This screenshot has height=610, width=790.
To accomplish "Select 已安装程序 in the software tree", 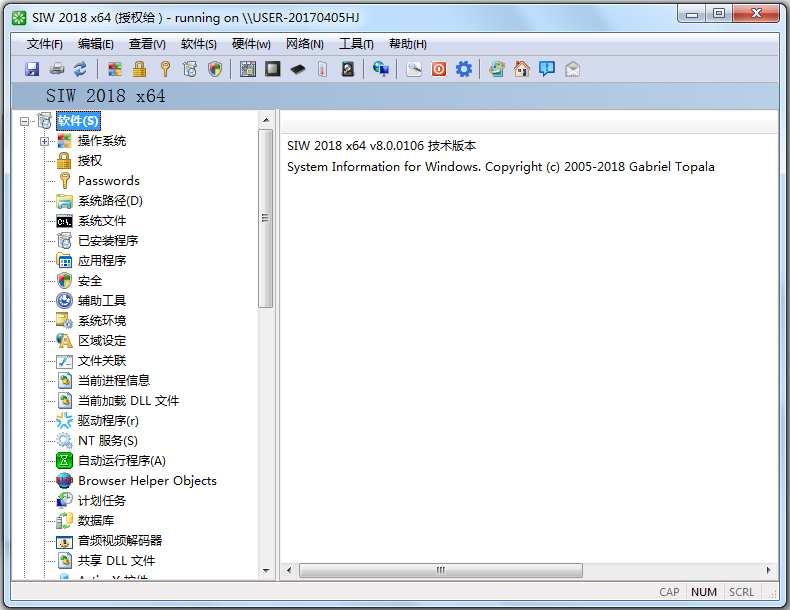I will pyautogui.click(x=108, y=241).
